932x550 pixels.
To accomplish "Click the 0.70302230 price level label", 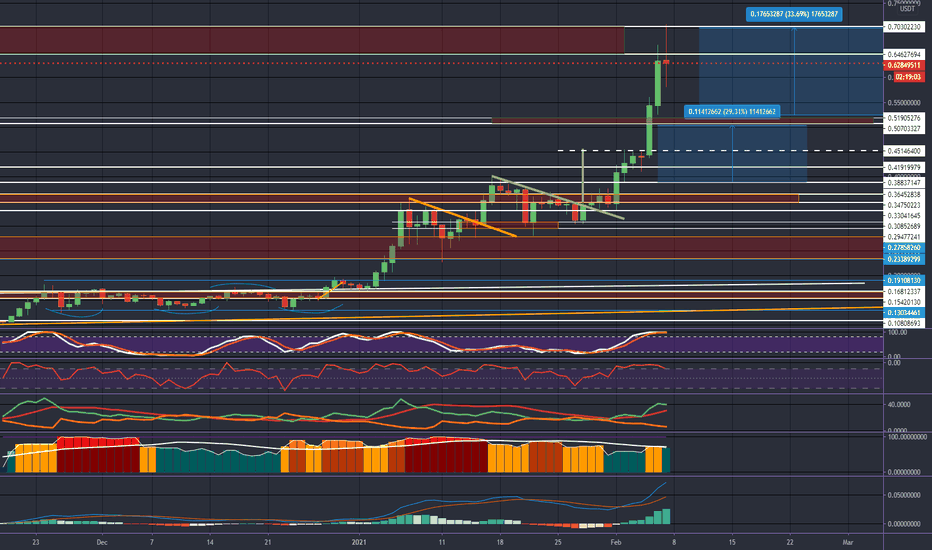I will coord(904,27).
